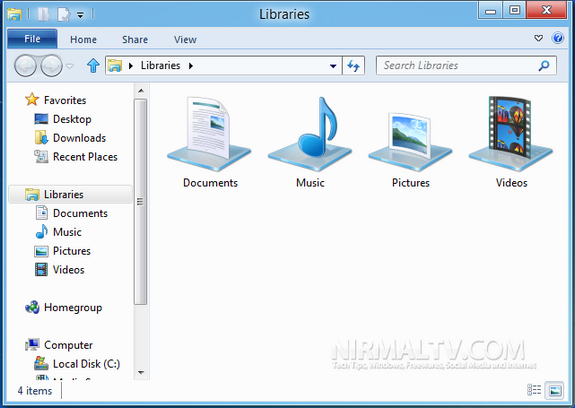Click the Music library label text
The image size is (575, 408).
coord(310,183)
